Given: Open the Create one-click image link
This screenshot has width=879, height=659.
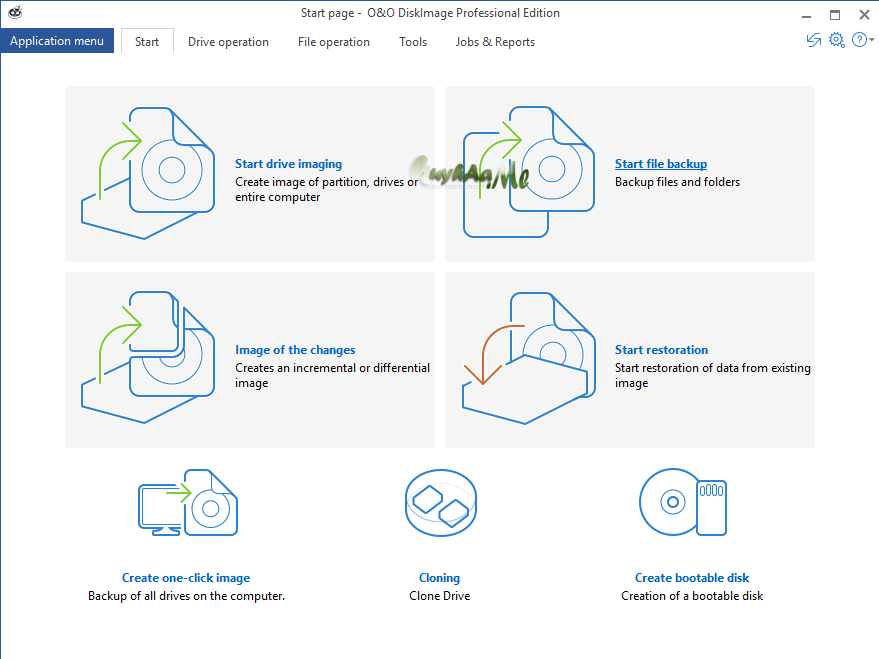Looking at the screenshot, I should click(x=186, y=578).
